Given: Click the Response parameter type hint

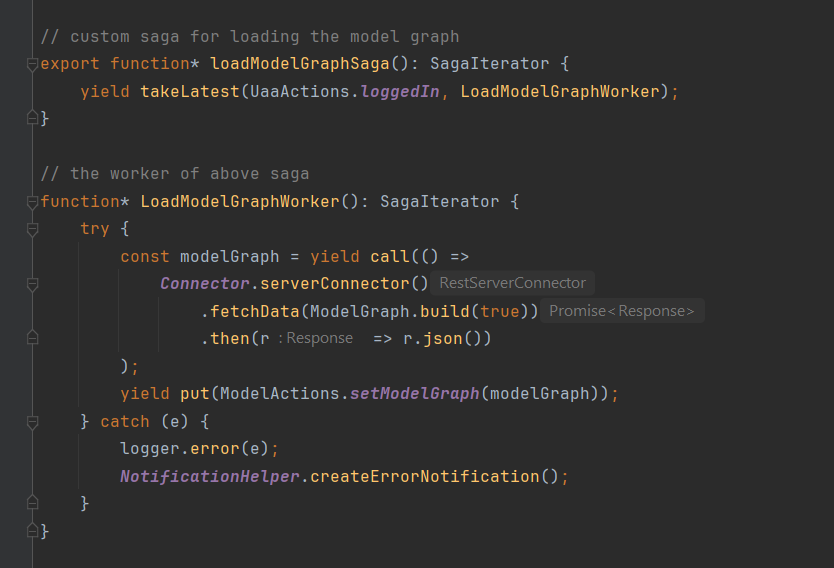Looking at the screenshot, I should pyautogui.click(x=316, y=338).
